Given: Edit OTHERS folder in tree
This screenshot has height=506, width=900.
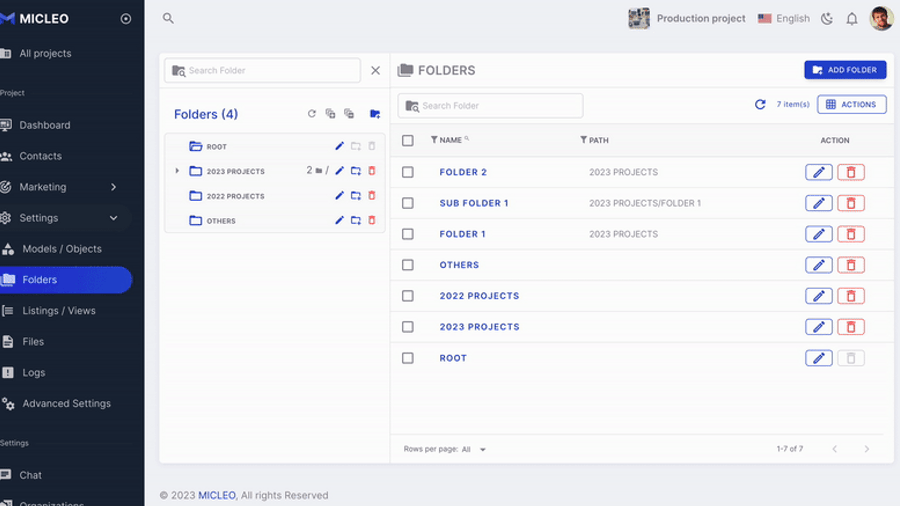Looking at the screenshot, I should [339, 220].
